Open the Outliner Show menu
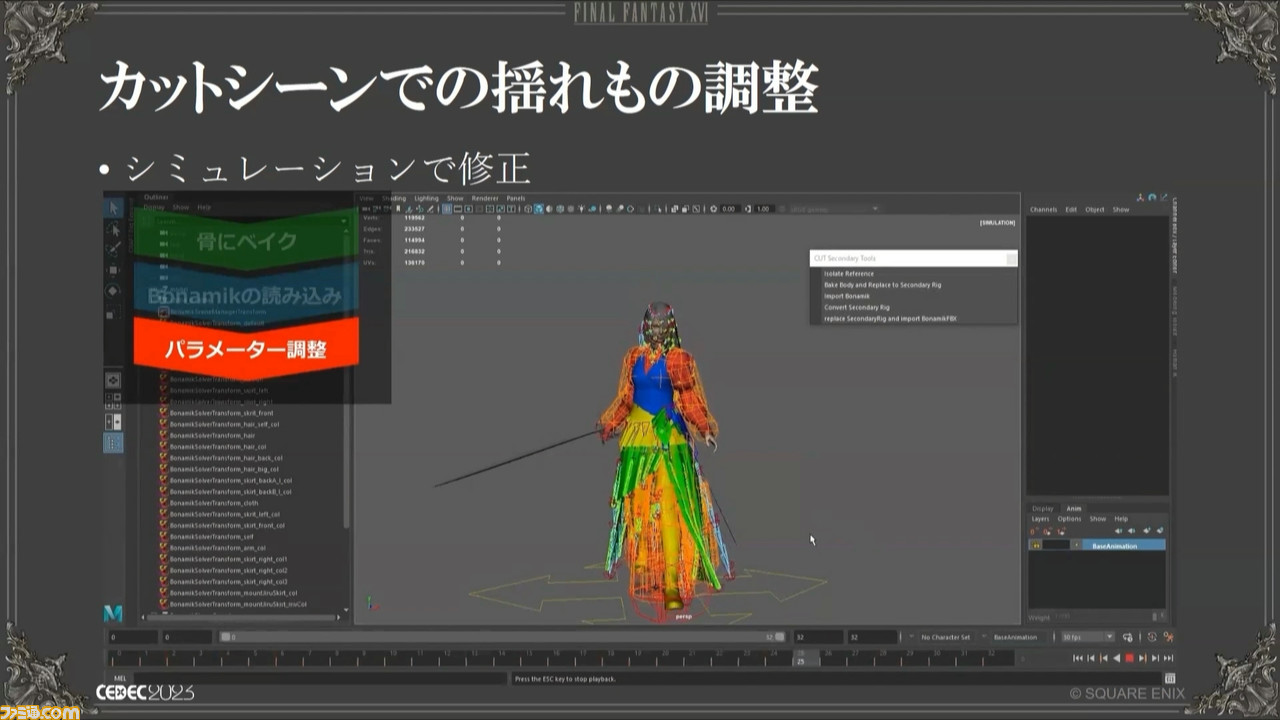The image size is (1280, 720). pos(181,208)
